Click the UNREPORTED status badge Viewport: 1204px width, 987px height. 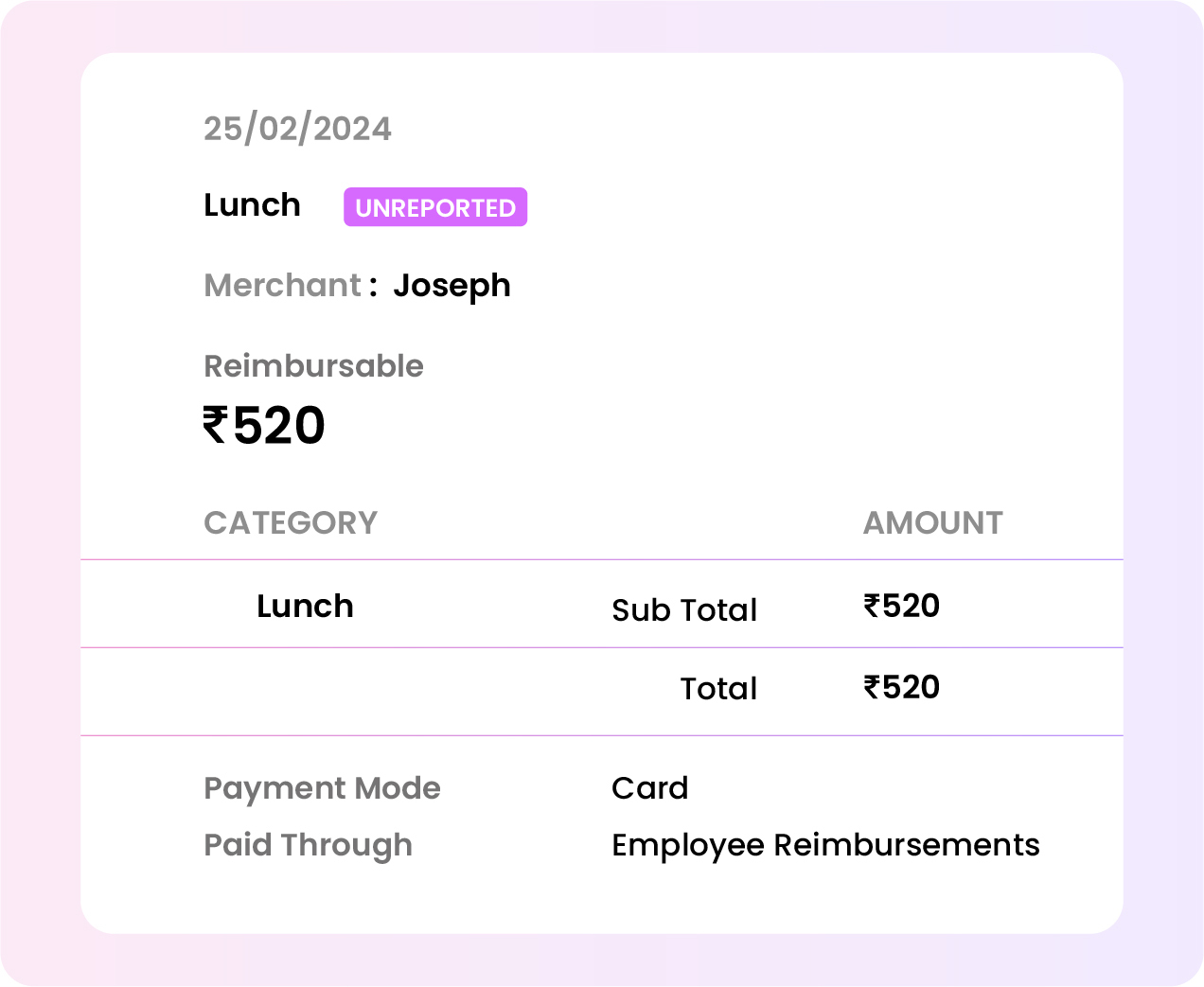[x=434, y=207]
